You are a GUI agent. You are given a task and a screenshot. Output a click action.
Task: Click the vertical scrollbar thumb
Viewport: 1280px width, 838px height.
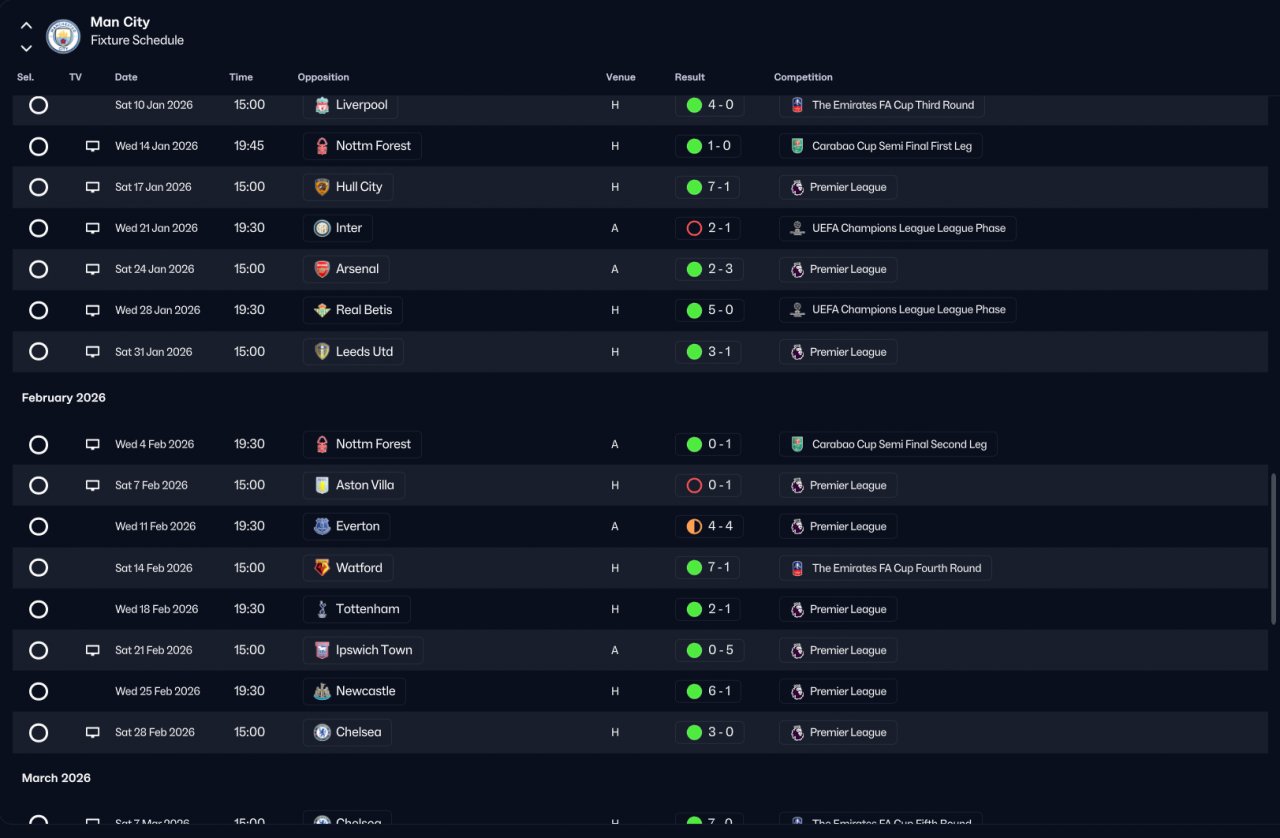tap(1273, 549)
